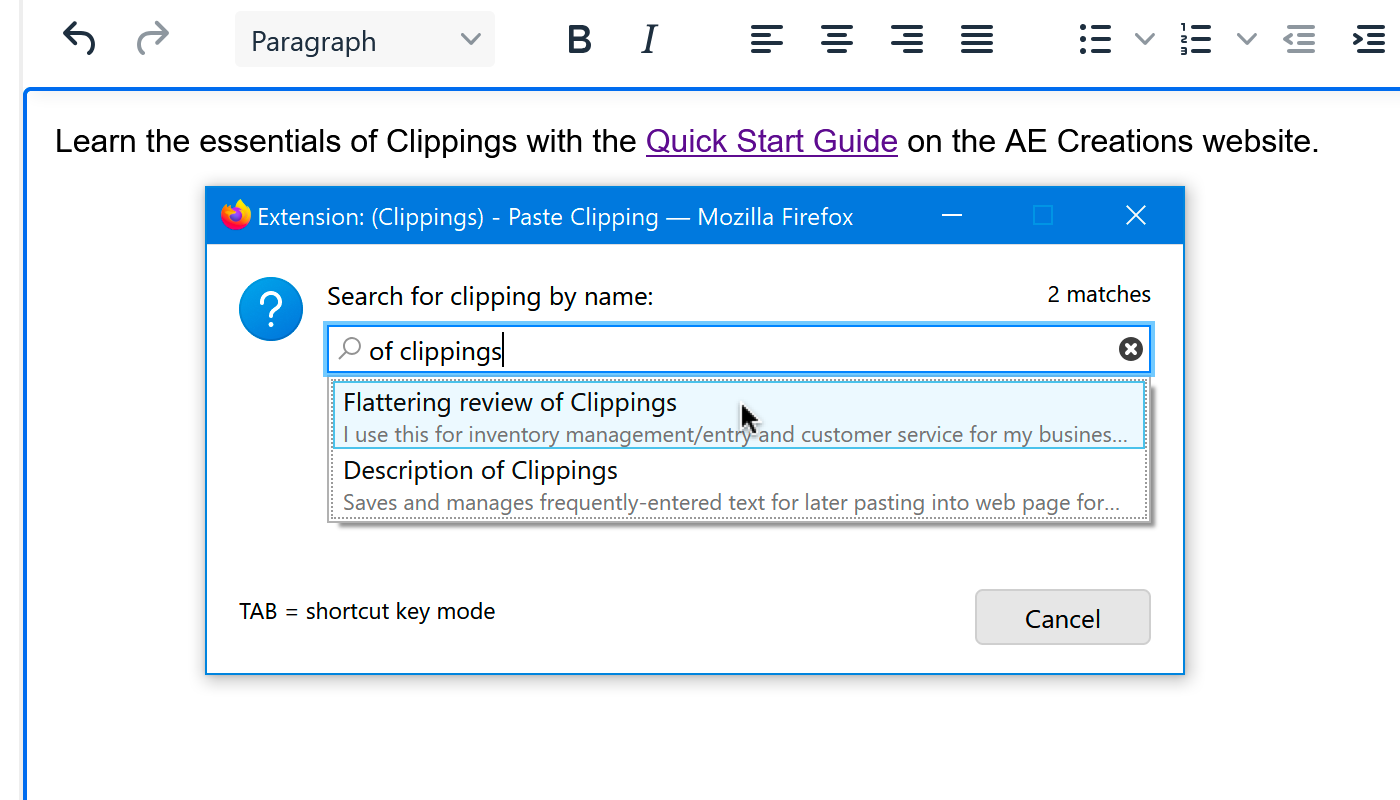Open the Paragraph style dropdown
Viewport: 1400px width, 800px height.
[x=365, y=40]
